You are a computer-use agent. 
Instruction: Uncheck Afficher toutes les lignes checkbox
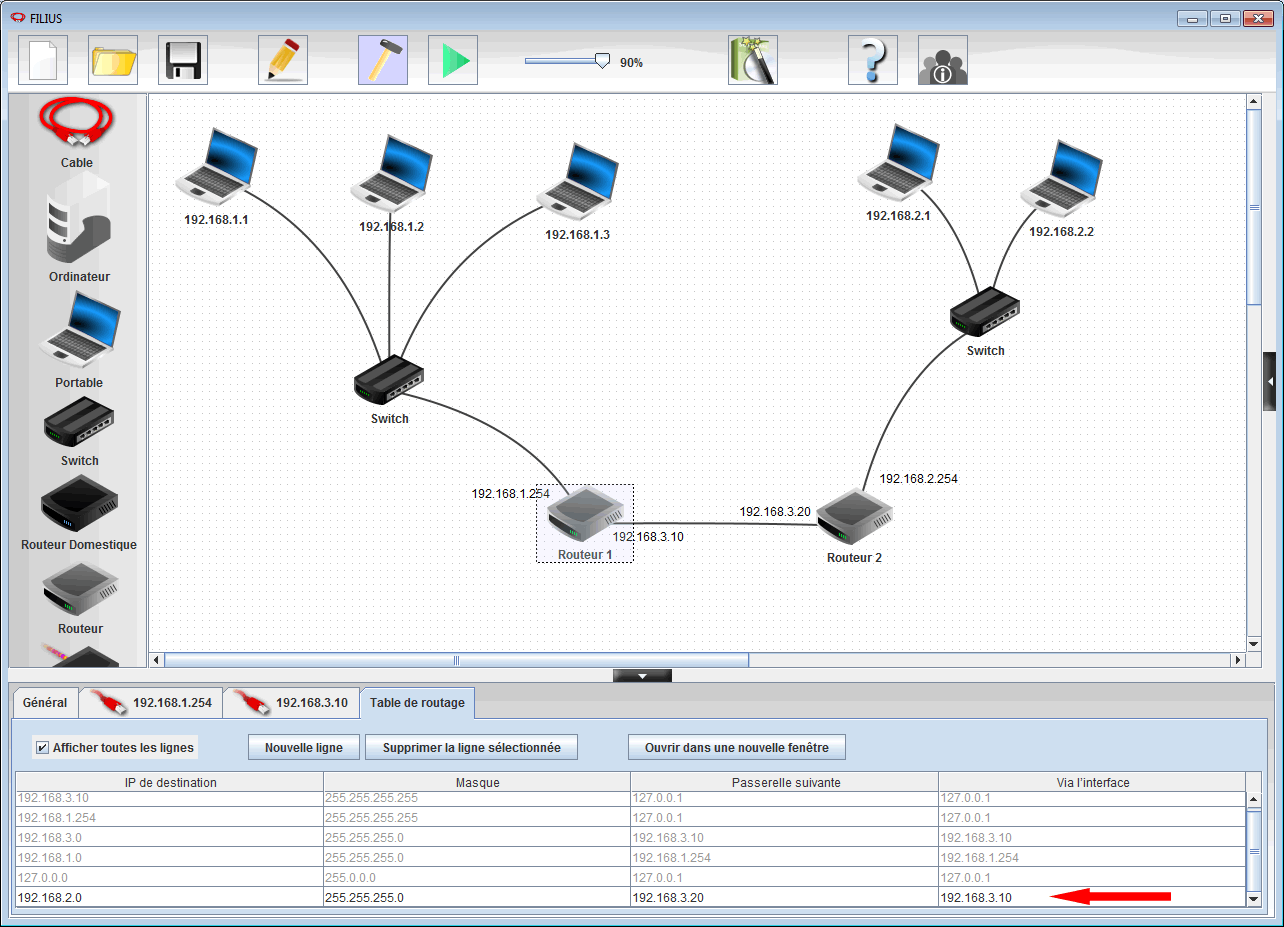(42, 747)
